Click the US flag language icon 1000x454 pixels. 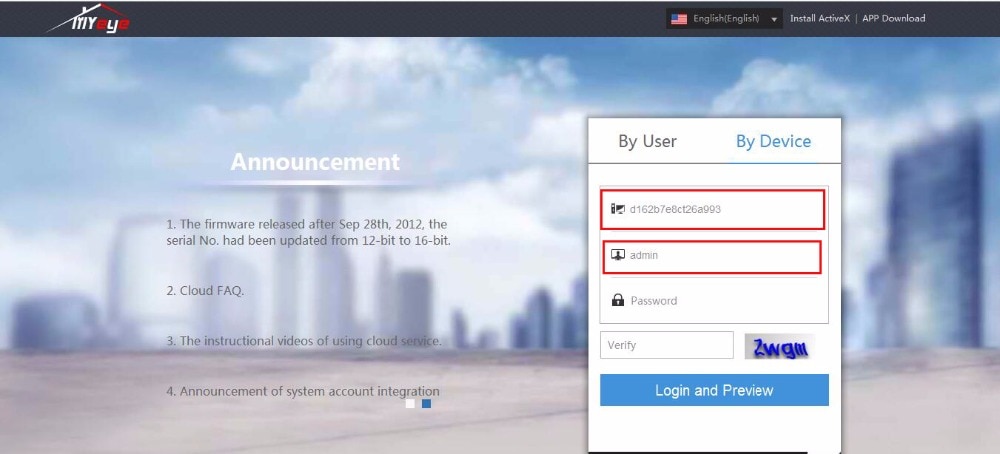(679, 19)
